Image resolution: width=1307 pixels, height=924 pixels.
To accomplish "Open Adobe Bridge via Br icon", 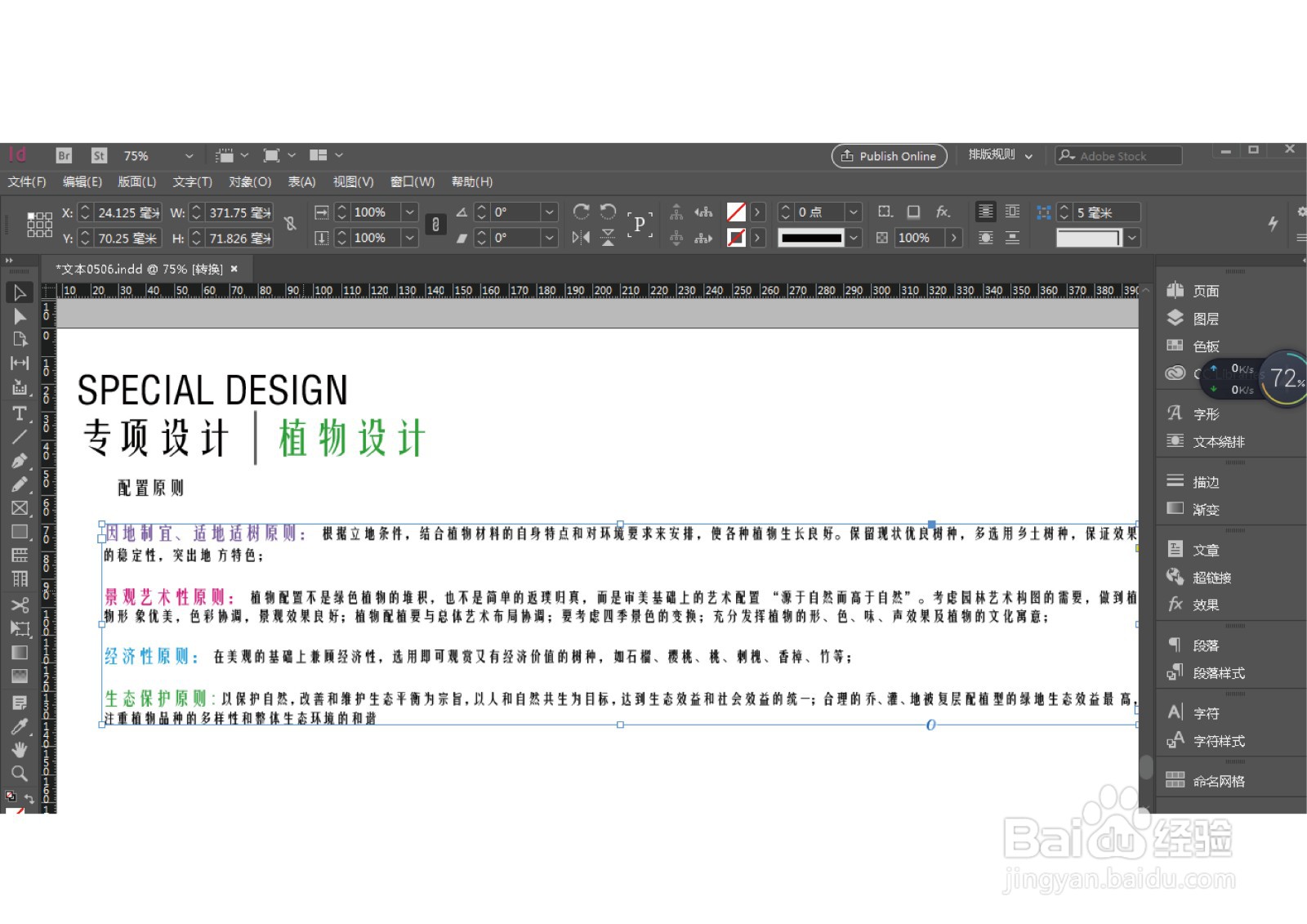I will pos(64,155).
